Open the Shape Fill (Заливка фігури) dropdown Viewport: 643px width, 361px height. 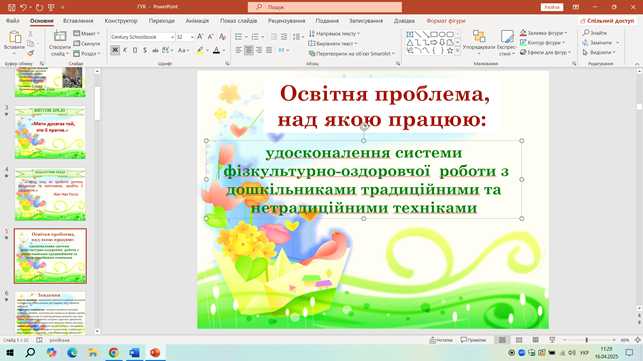543,33
